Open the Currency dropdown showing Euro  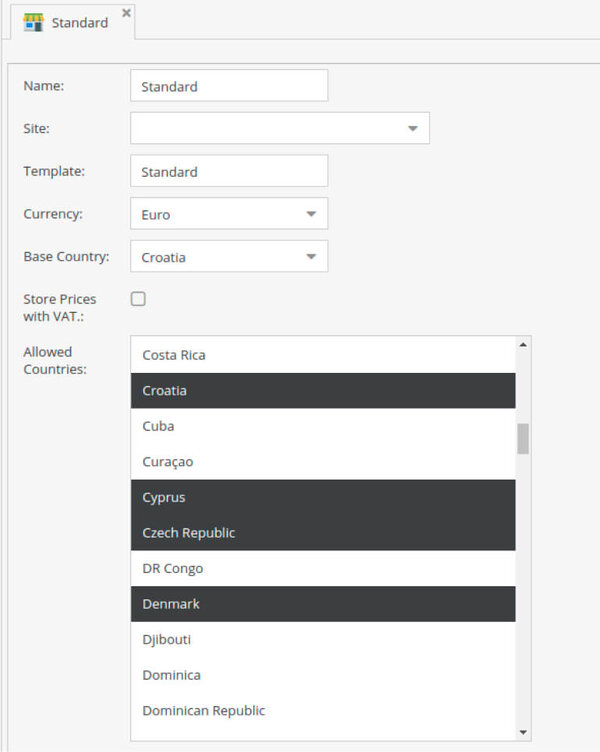pyautogui.click(x=229, y=214)
